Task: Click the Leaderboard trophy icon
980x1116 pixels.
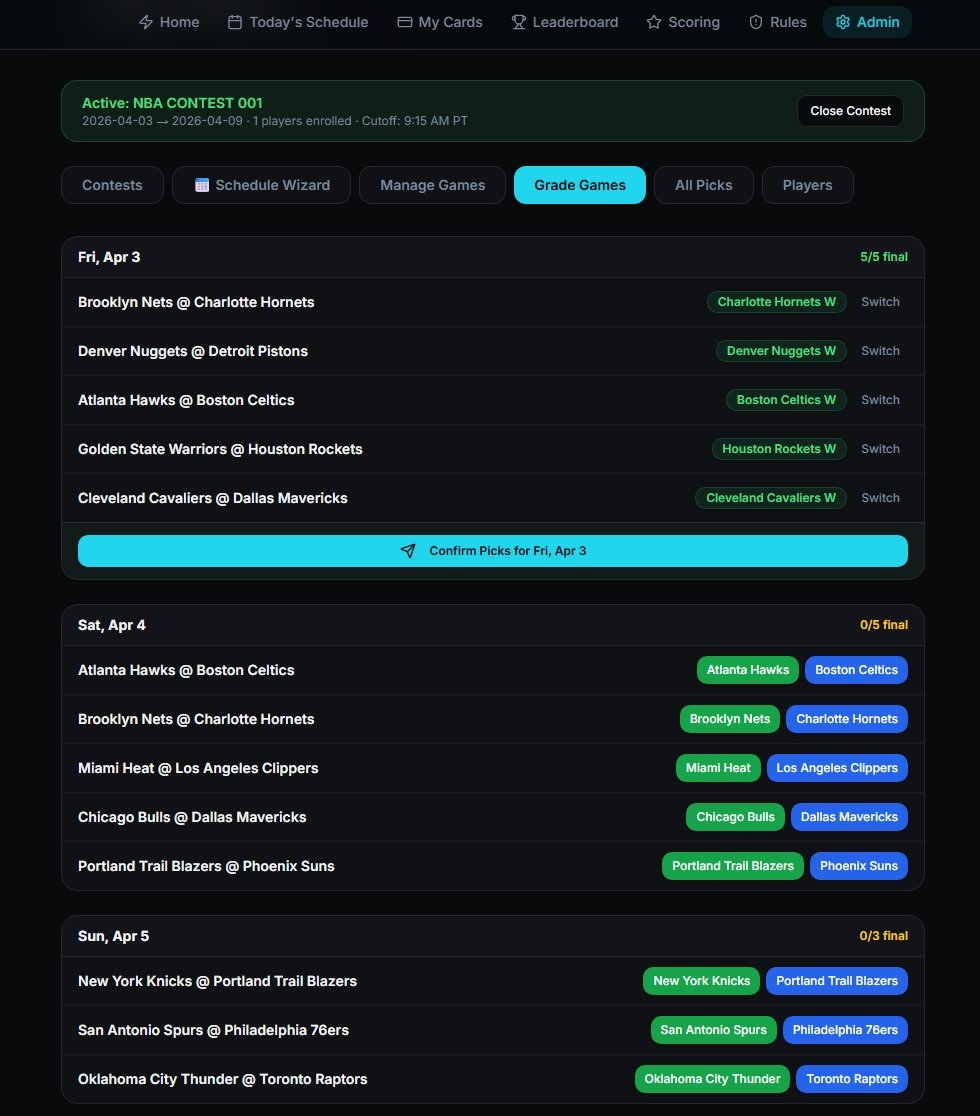Action: coord(518,22)
